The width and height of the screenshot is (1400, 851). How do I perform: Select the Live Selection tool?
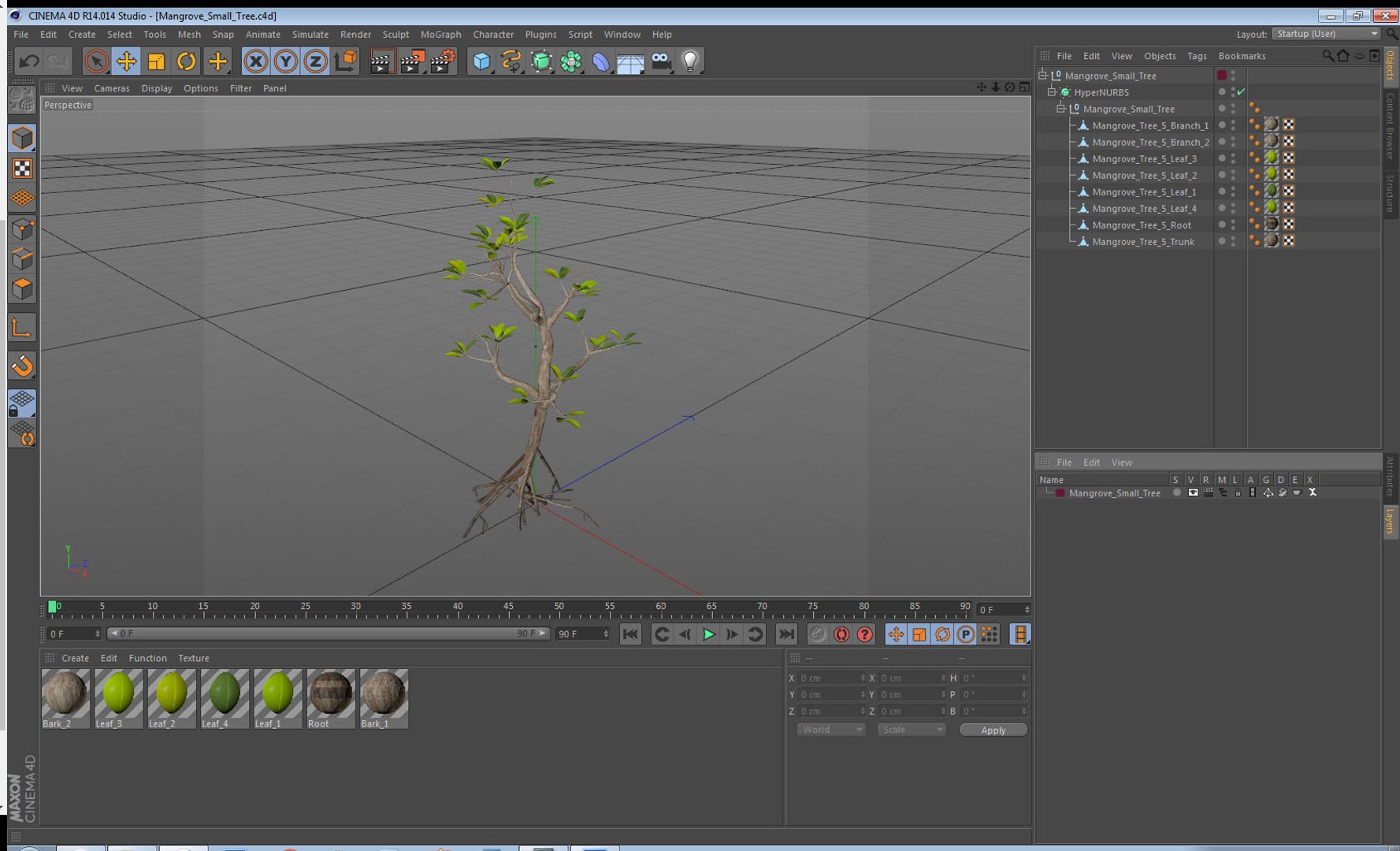tap(96, 61)
